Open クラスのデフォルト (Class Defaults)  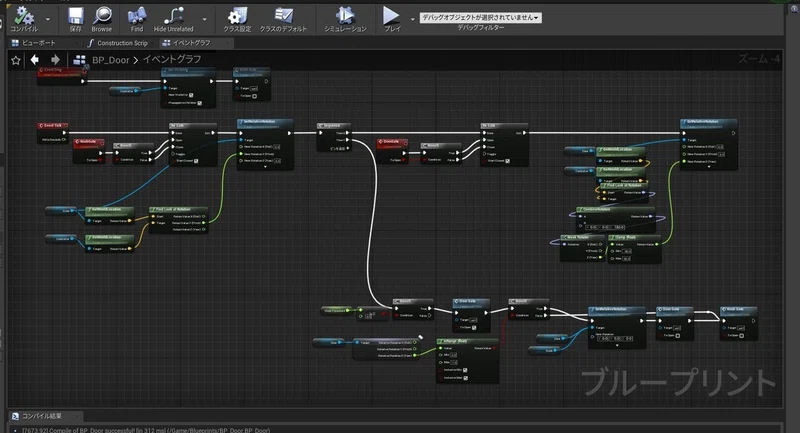coord(283,19)
